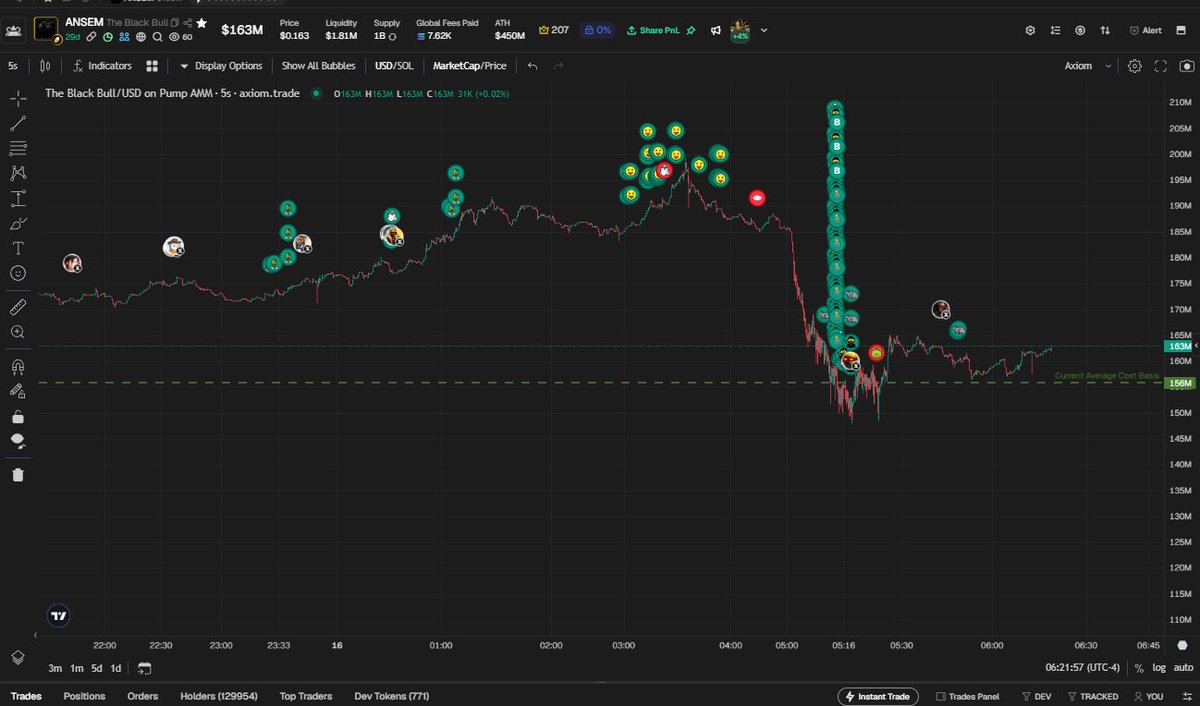The image size is (1200, 706).
Task: Open the candlestick chart style selector
Action: tap(45, 66)
